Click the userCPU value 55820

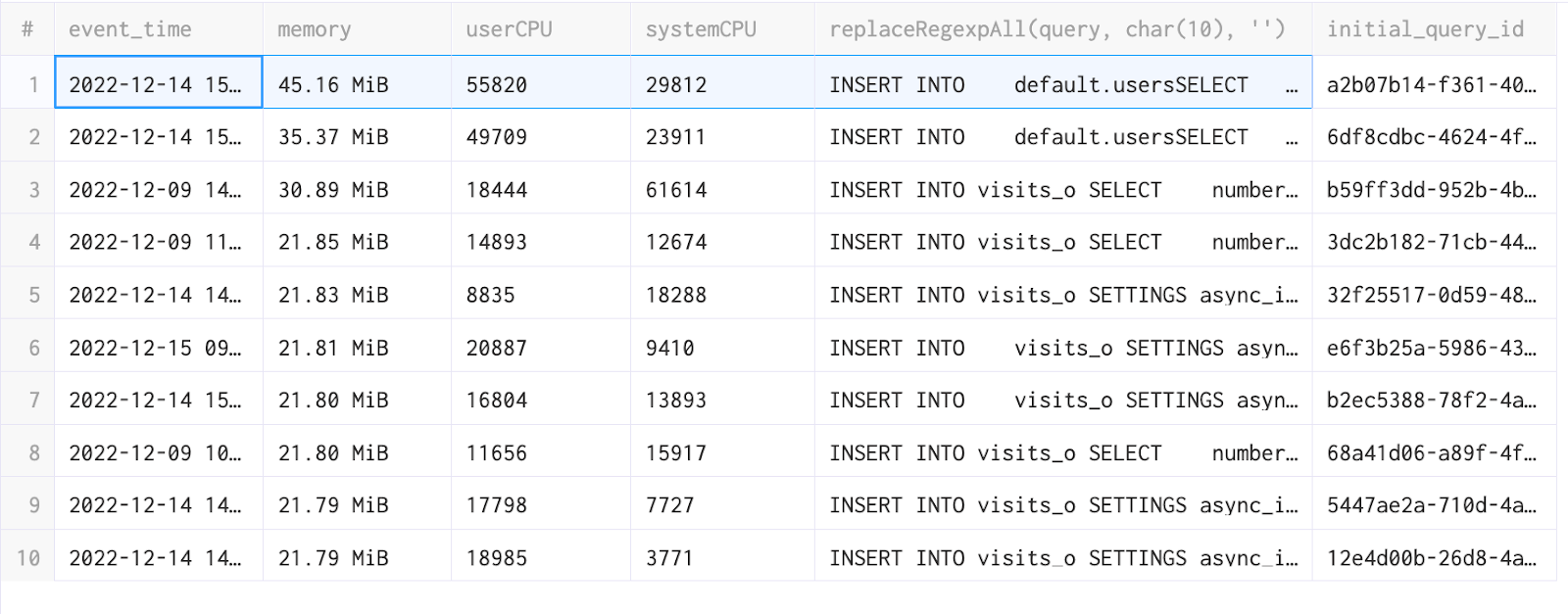click(x=497, y=85)
